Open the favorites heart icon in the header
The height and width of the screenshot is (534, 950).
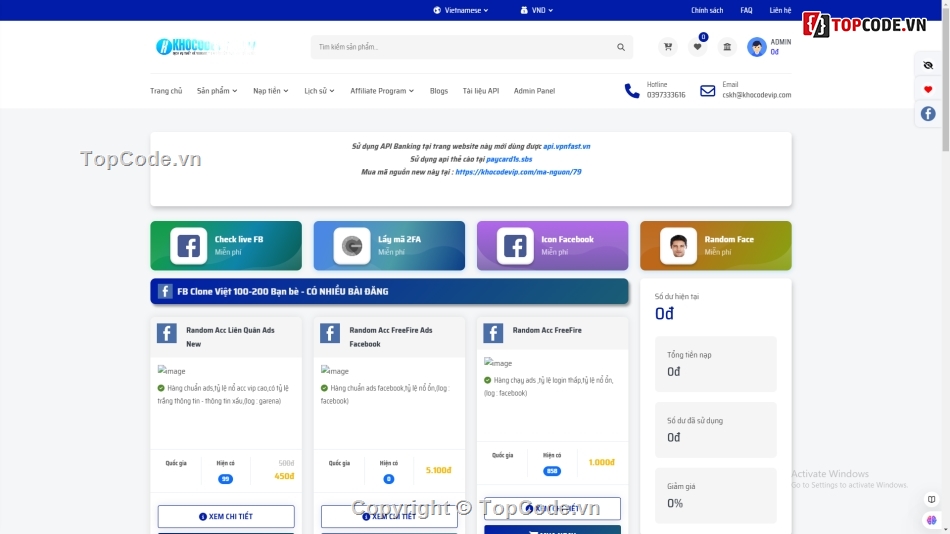tap(697, 47)
